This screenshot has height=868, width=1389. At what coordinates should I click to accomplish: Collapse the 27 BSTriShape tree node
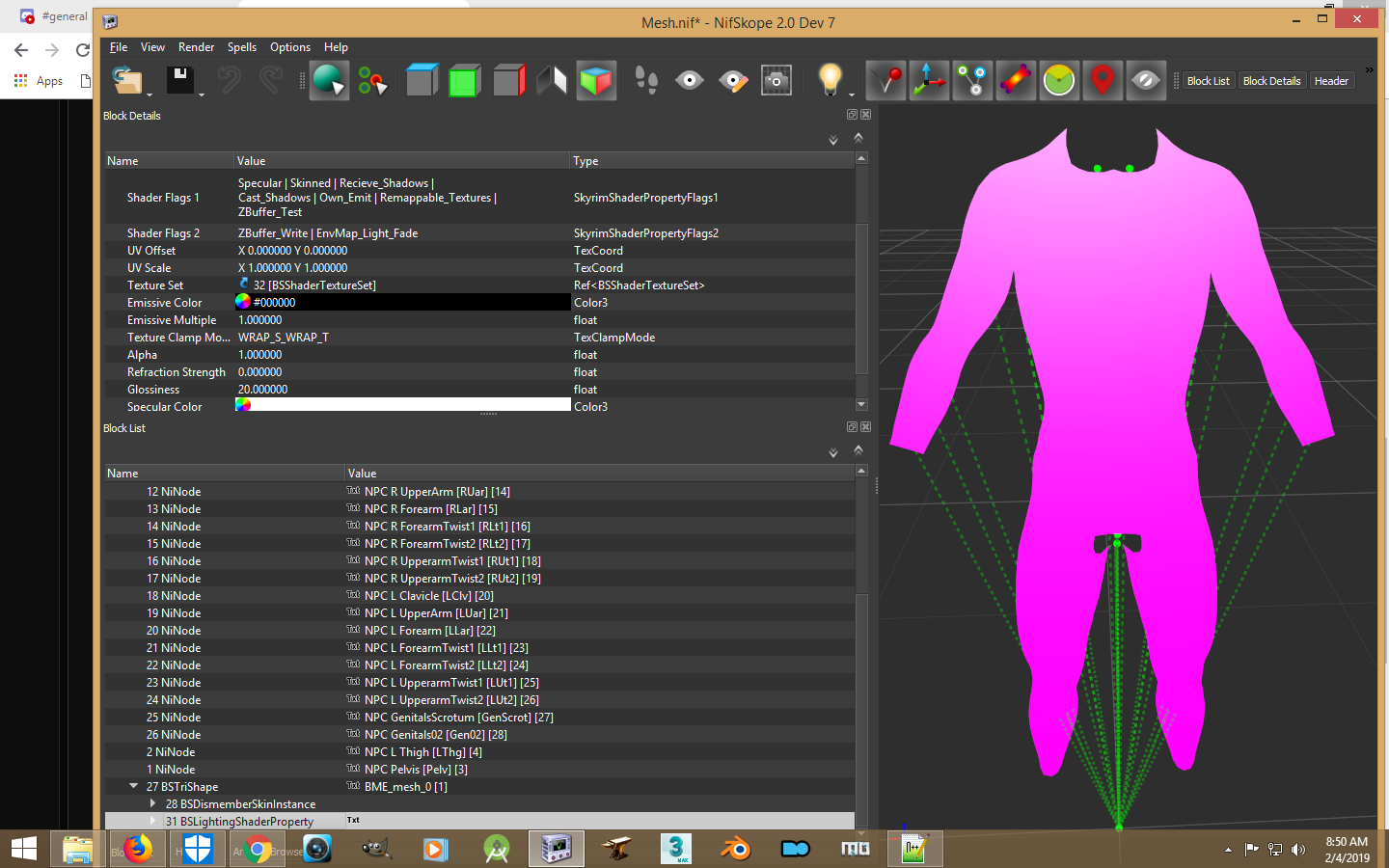pos(134,786)
